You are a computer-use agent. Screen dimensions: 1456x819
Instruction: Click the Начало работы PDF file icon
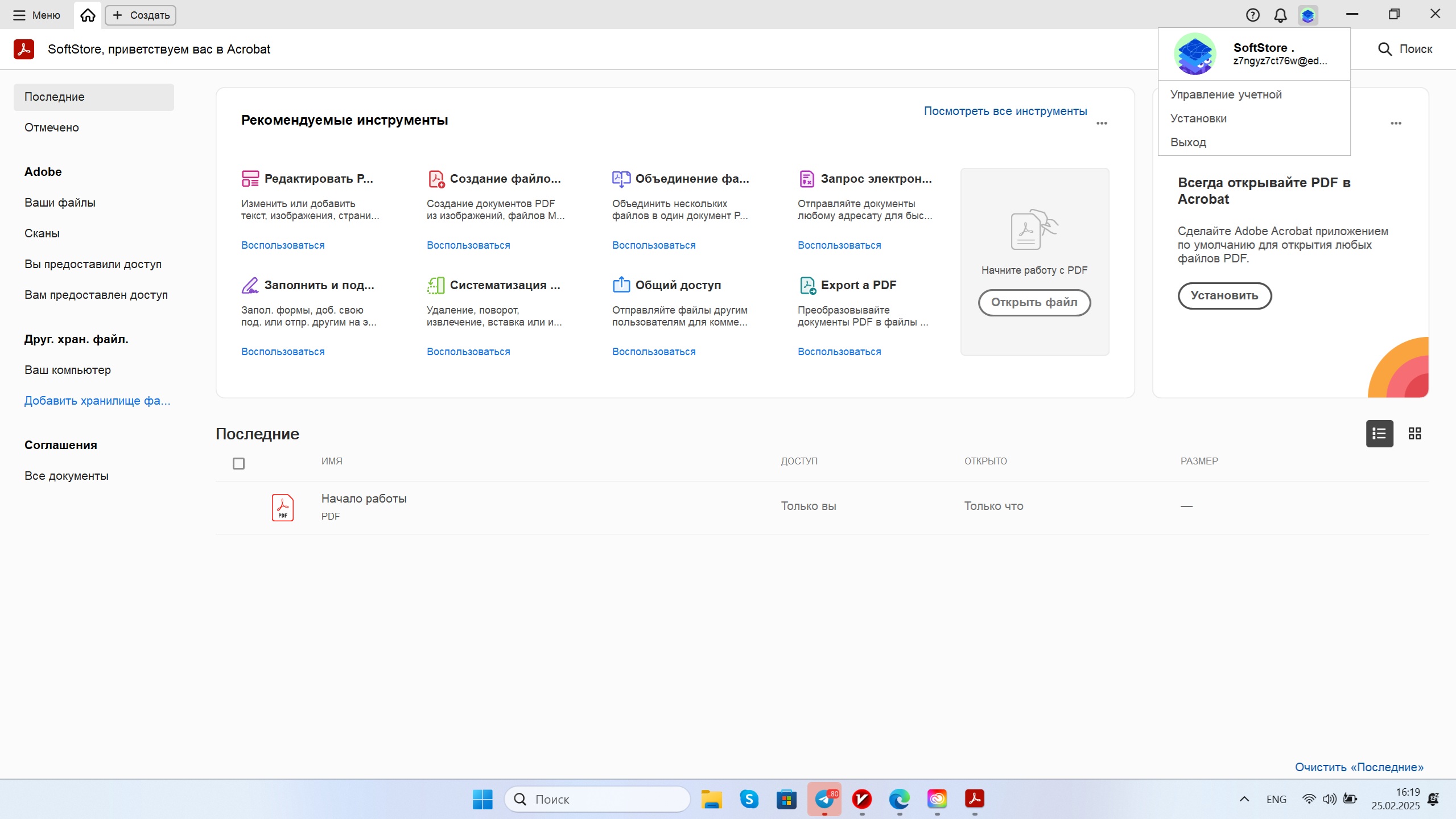283,507
